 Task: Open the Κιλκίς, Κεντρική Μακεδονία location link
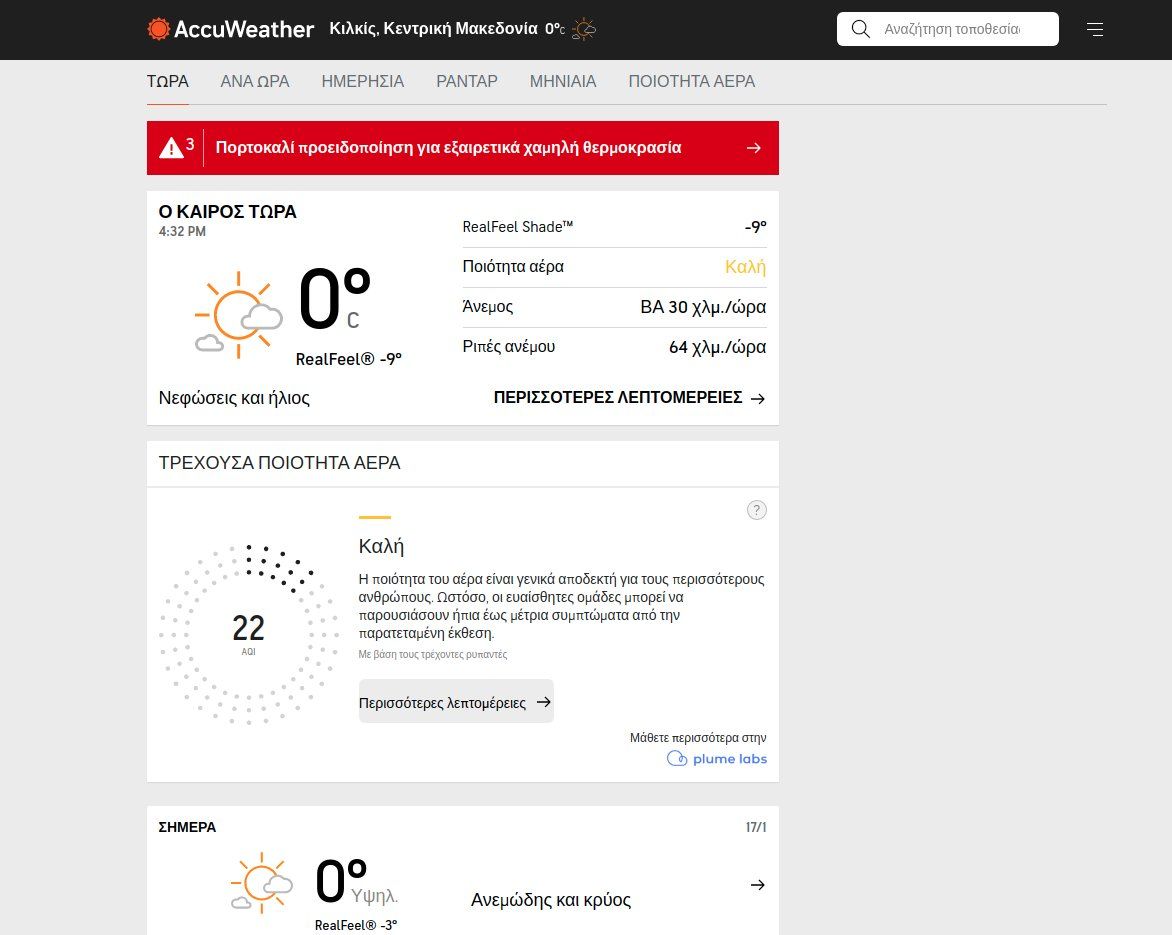(x=433, y=29)
